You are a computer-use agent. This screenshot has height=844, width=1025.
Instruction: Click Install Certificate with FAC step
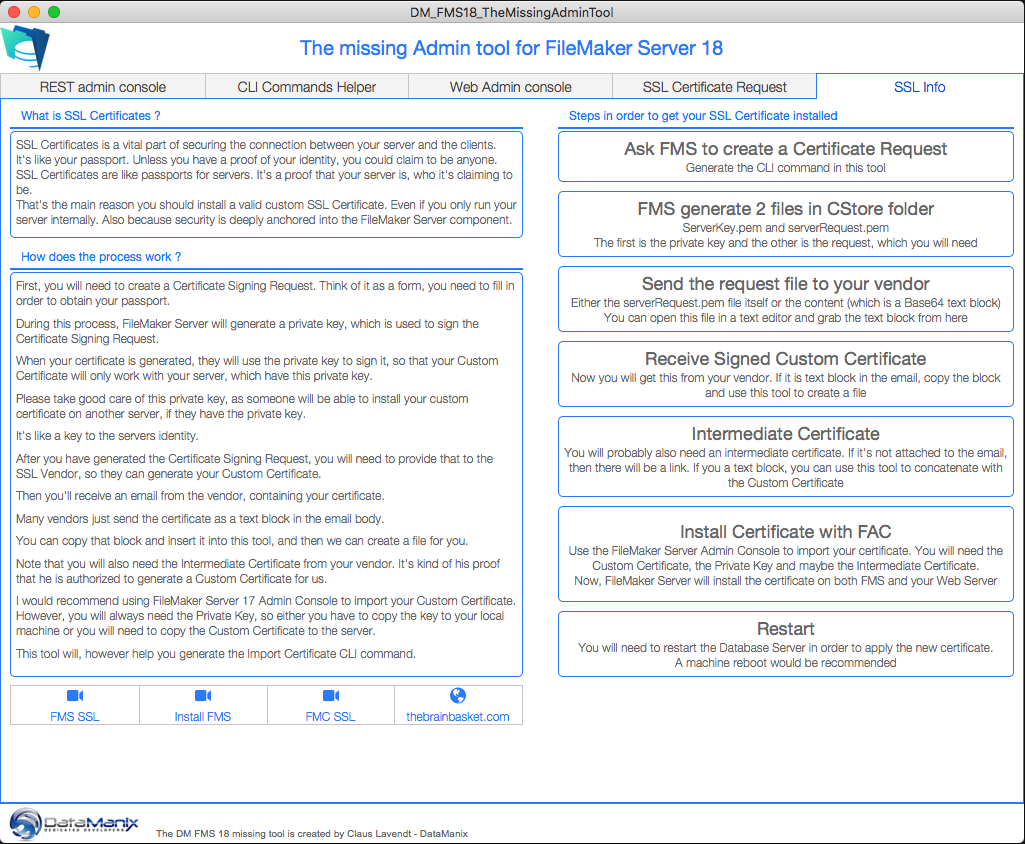[786, 554]
